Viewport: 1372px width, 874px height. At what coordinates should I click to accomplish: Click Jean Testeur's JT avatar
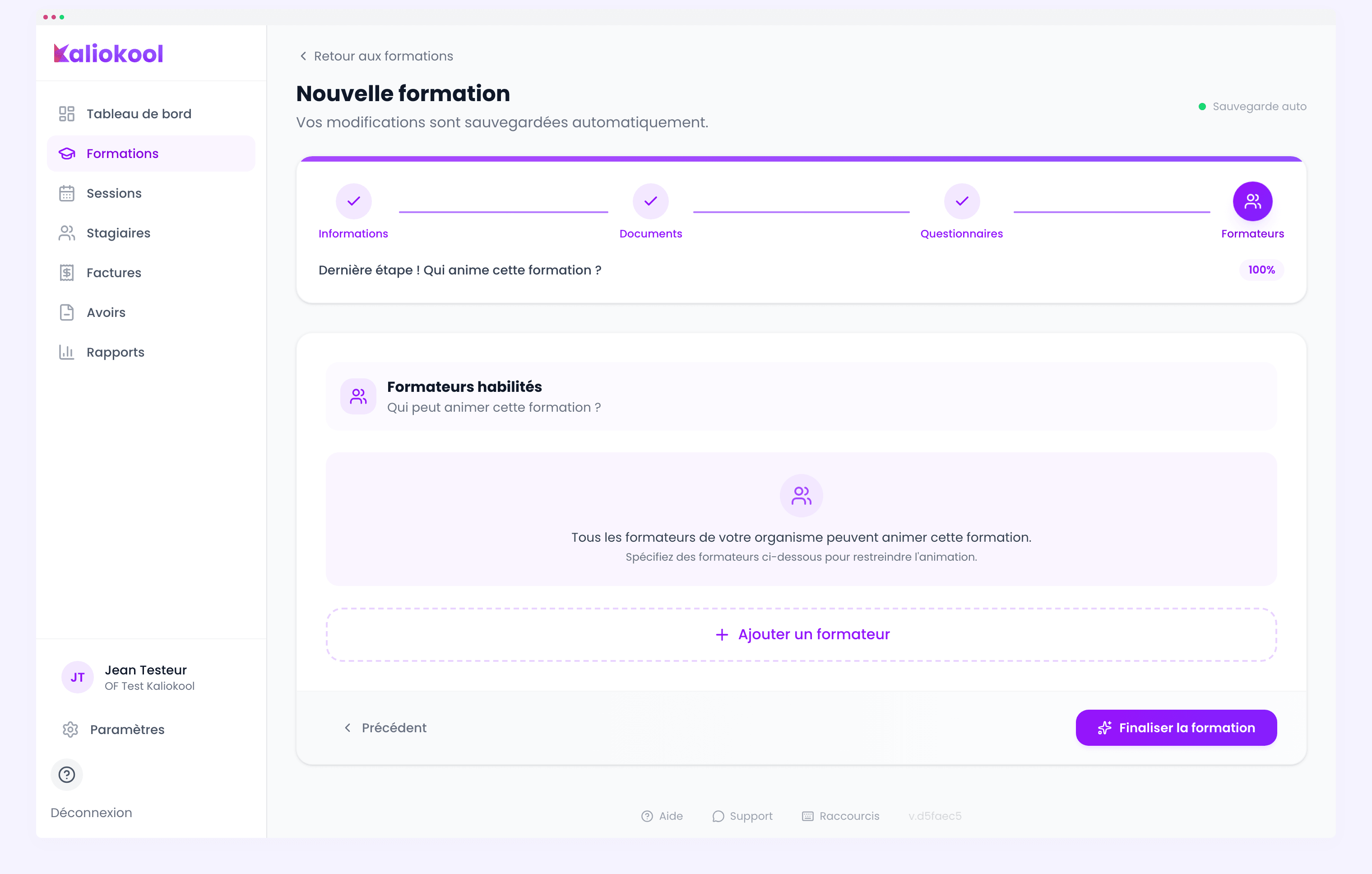click(77, 678)
